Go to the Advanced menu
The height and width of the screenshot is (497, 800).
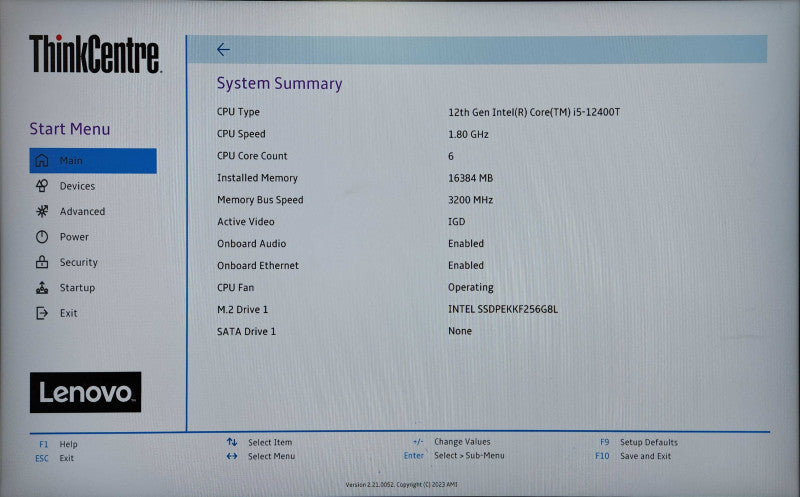[82, 211]
